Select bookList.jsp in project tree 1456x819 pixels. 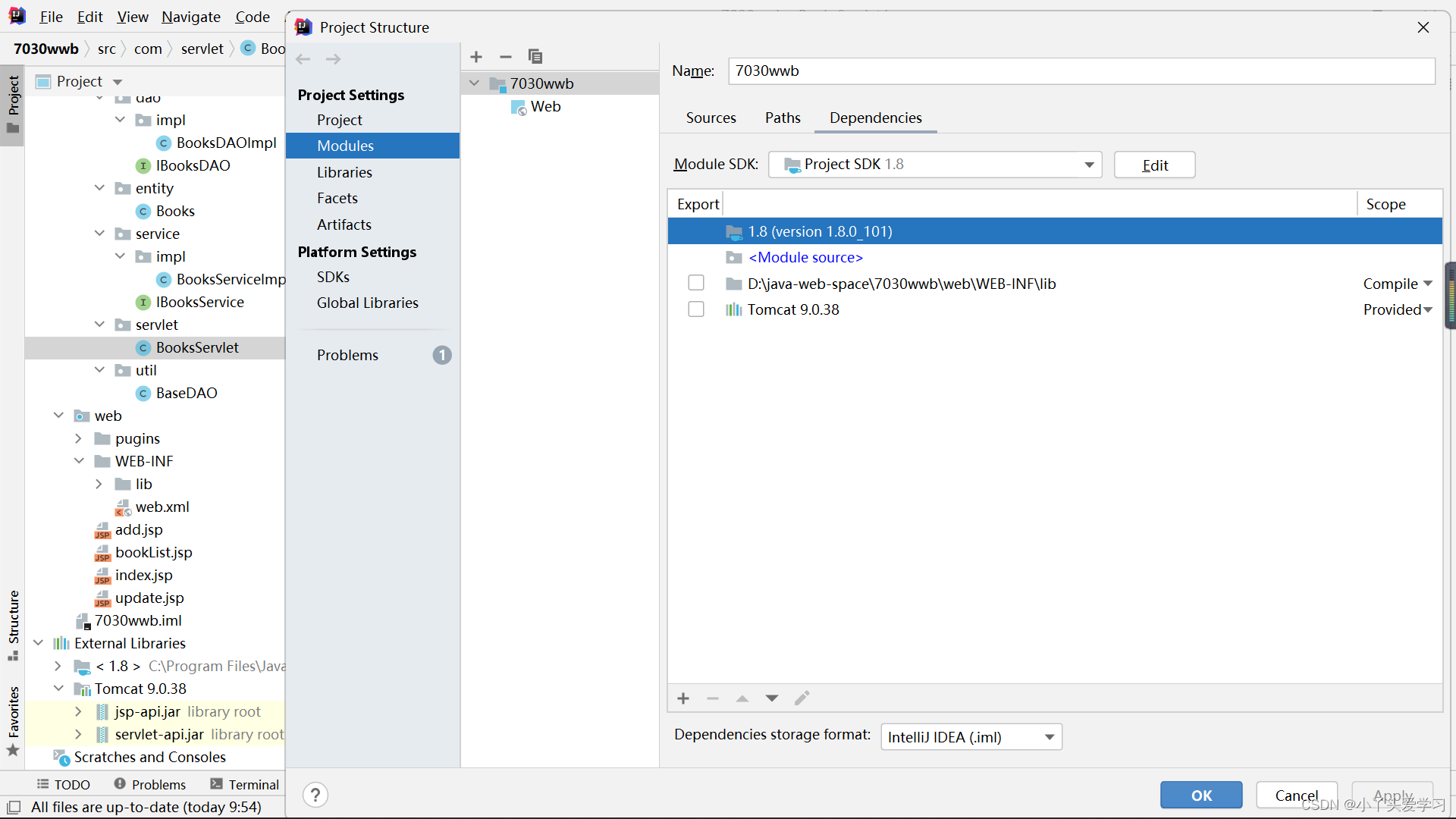tap(154, 552)
